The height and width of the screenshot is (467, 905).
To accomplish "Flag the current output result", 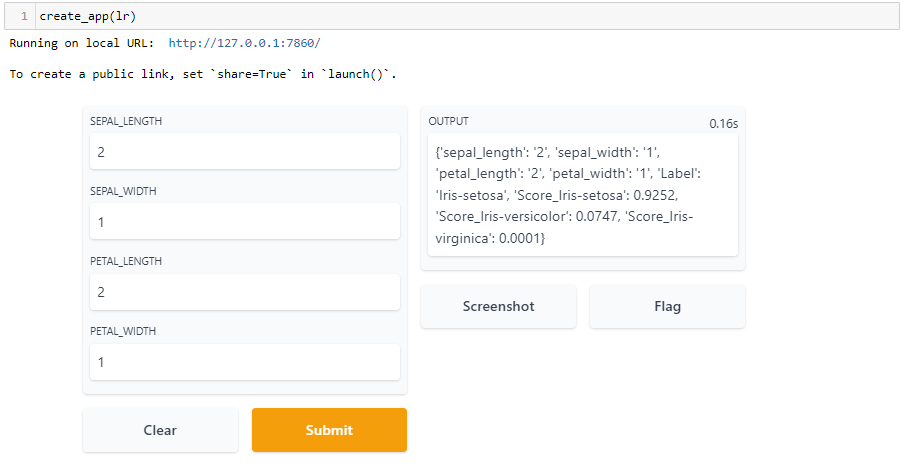I will click(x=667, y=307).
